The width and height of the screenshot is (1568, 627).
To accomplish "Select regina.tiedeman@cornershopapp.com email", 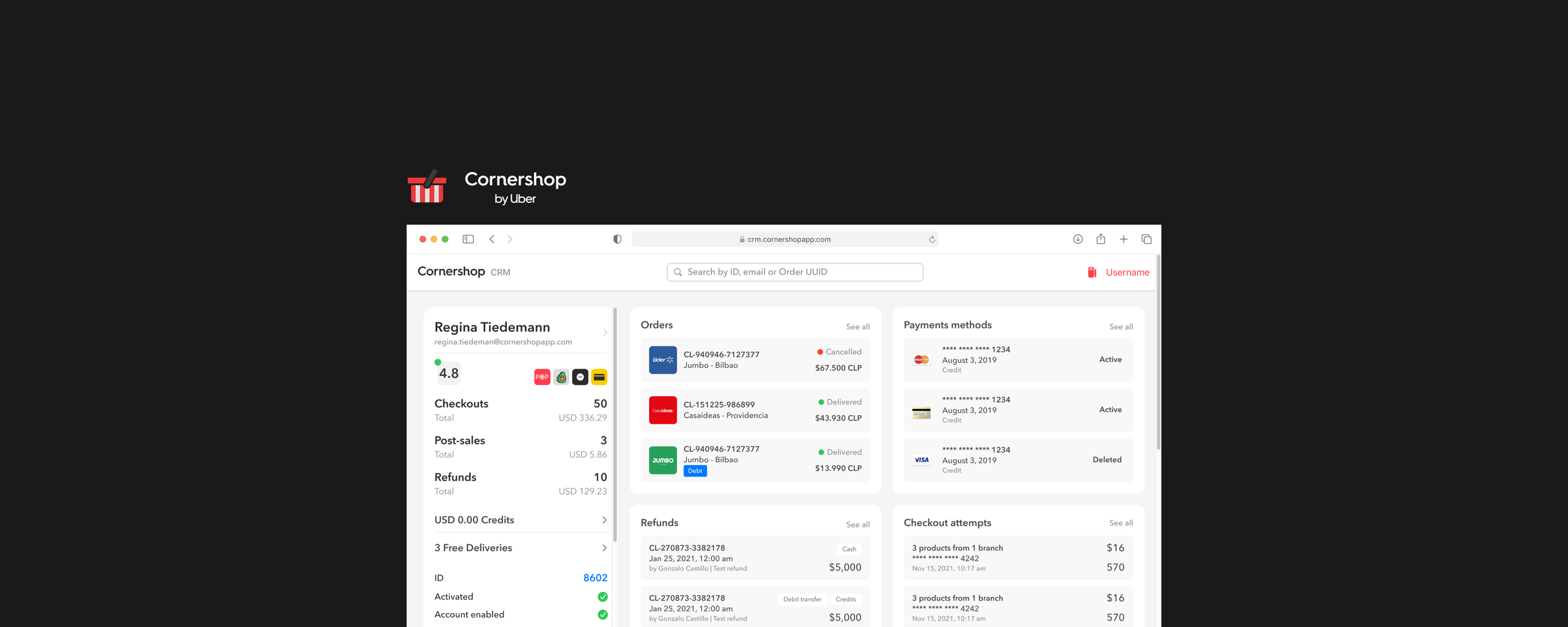I will (503, 342).
